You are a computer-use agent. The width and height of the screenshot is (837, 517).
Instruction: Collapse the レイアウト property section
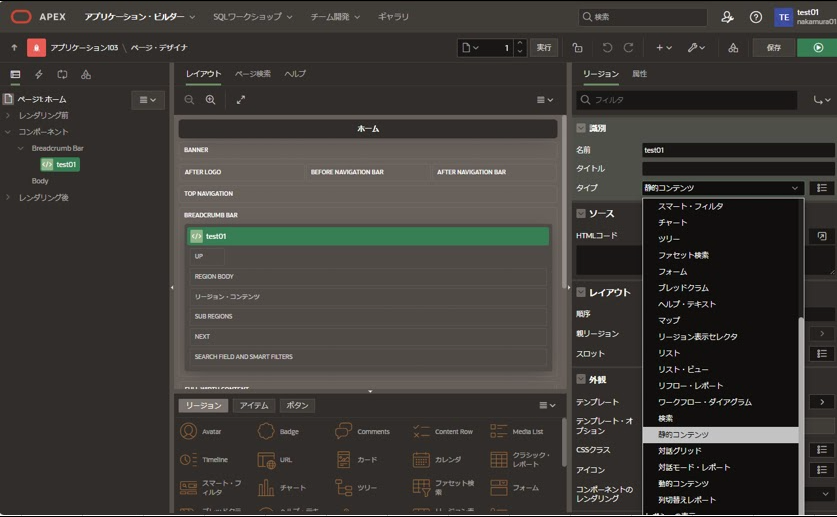(581, 292)
